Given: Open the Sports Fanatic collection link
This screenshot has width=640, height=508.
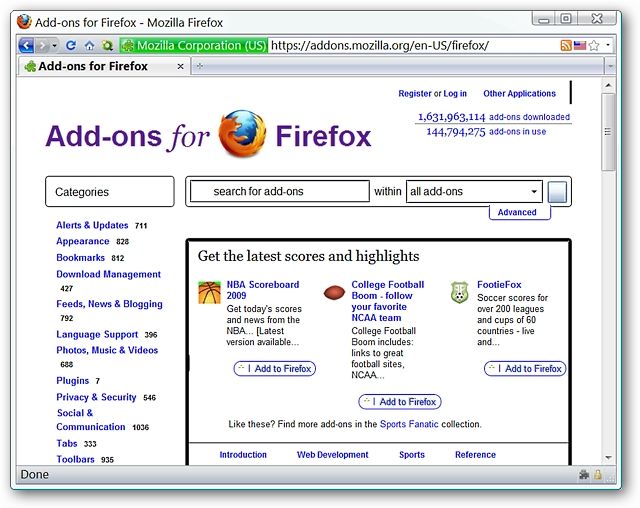Looking at the screenshot, I should pos(409,424).
